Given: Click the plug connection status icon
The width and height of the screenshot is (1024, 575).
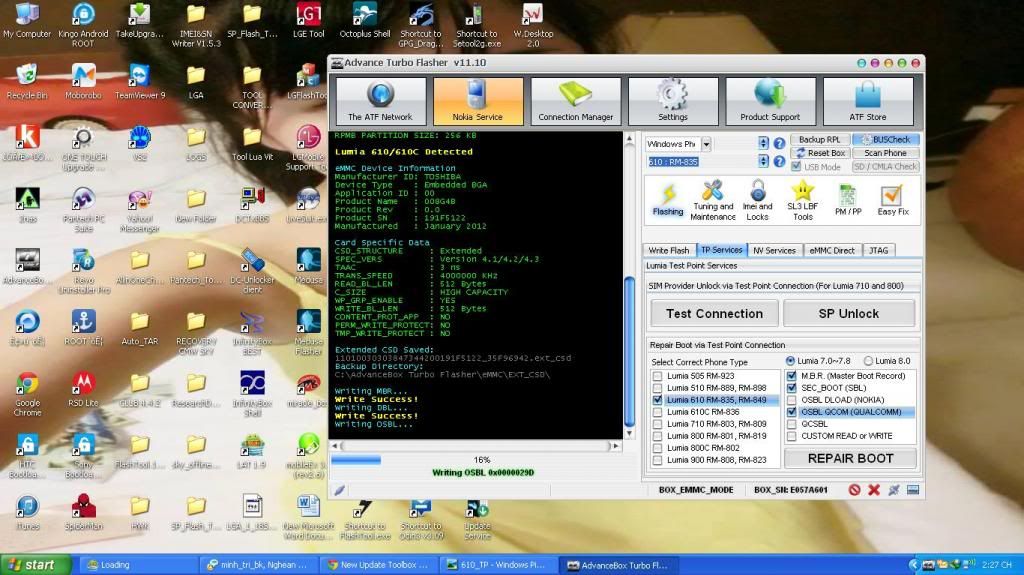Looking at the screenshot, I should [x=893, y=489].
